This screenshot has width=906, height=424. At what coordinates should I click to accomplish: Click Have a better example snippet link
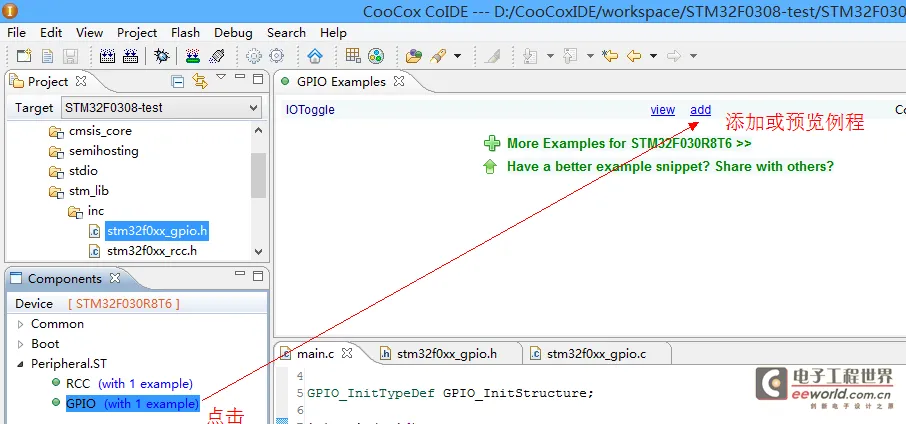click(670, 166)
